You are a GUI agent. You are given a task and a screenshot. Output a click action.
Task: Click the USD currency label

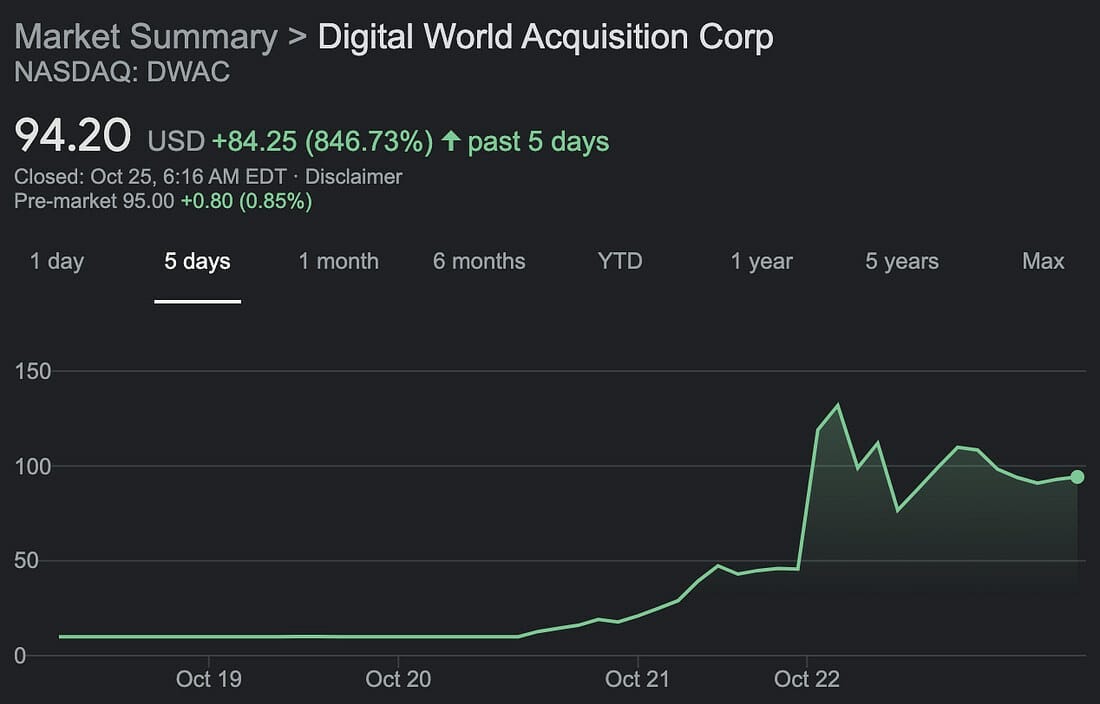pyautogui.click(x=176, y=142)
